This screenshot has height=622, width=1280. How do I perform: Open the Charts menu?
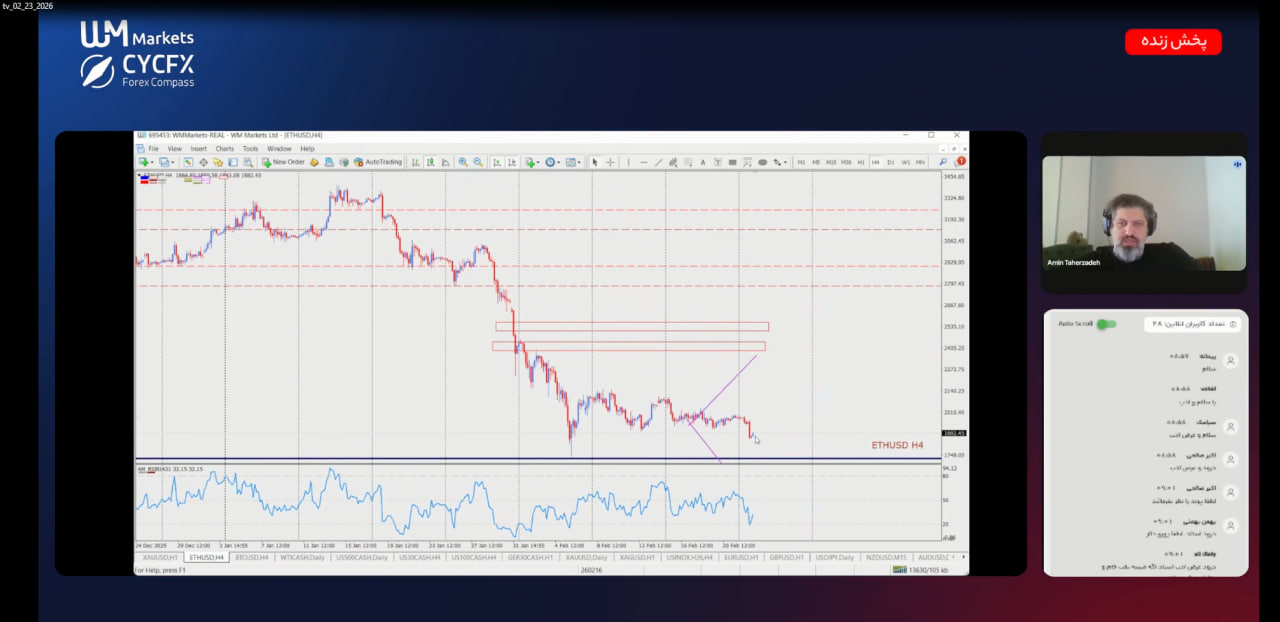[225, 148]
